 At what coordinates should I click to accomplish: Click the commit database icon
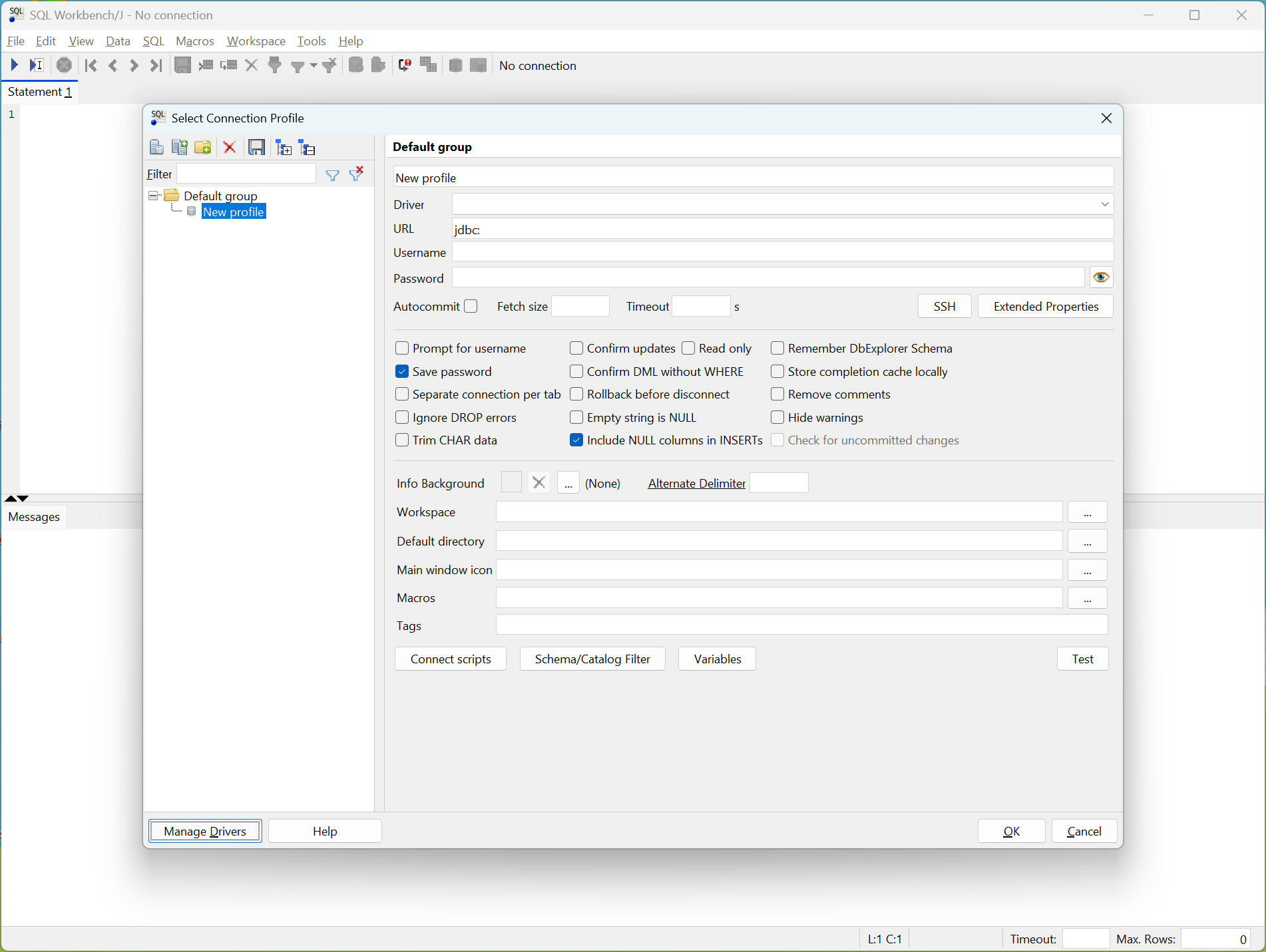pyautogui.click(x=356, y=65)
